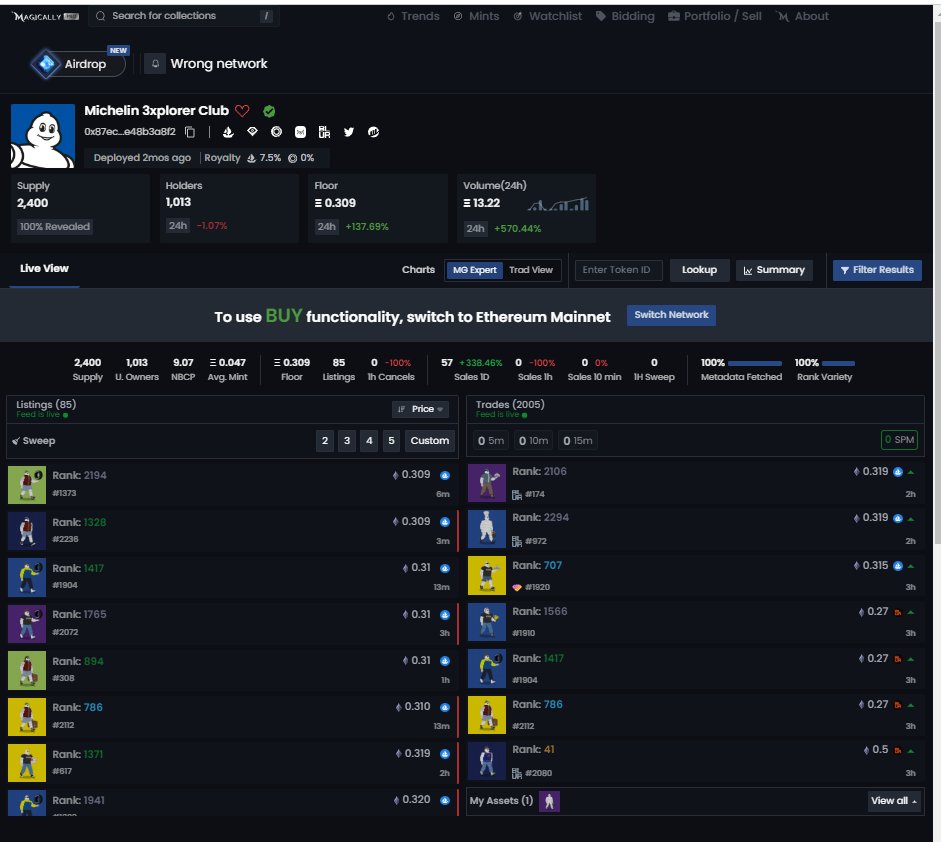Viewport: 941px width, 842px height.
Task: Open trade #972 thumbnail
Action: 487,529
